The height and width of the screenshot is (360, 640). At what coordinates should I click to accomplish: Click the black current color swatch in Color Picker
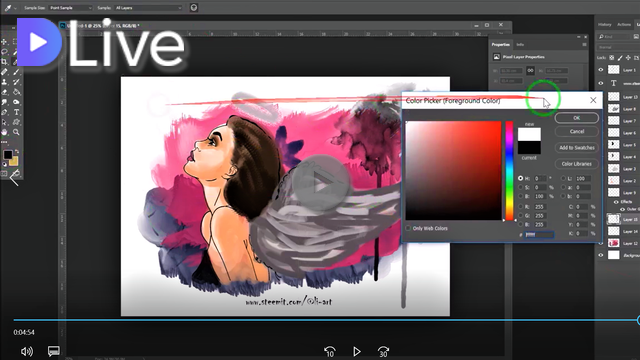pos(529,147)
